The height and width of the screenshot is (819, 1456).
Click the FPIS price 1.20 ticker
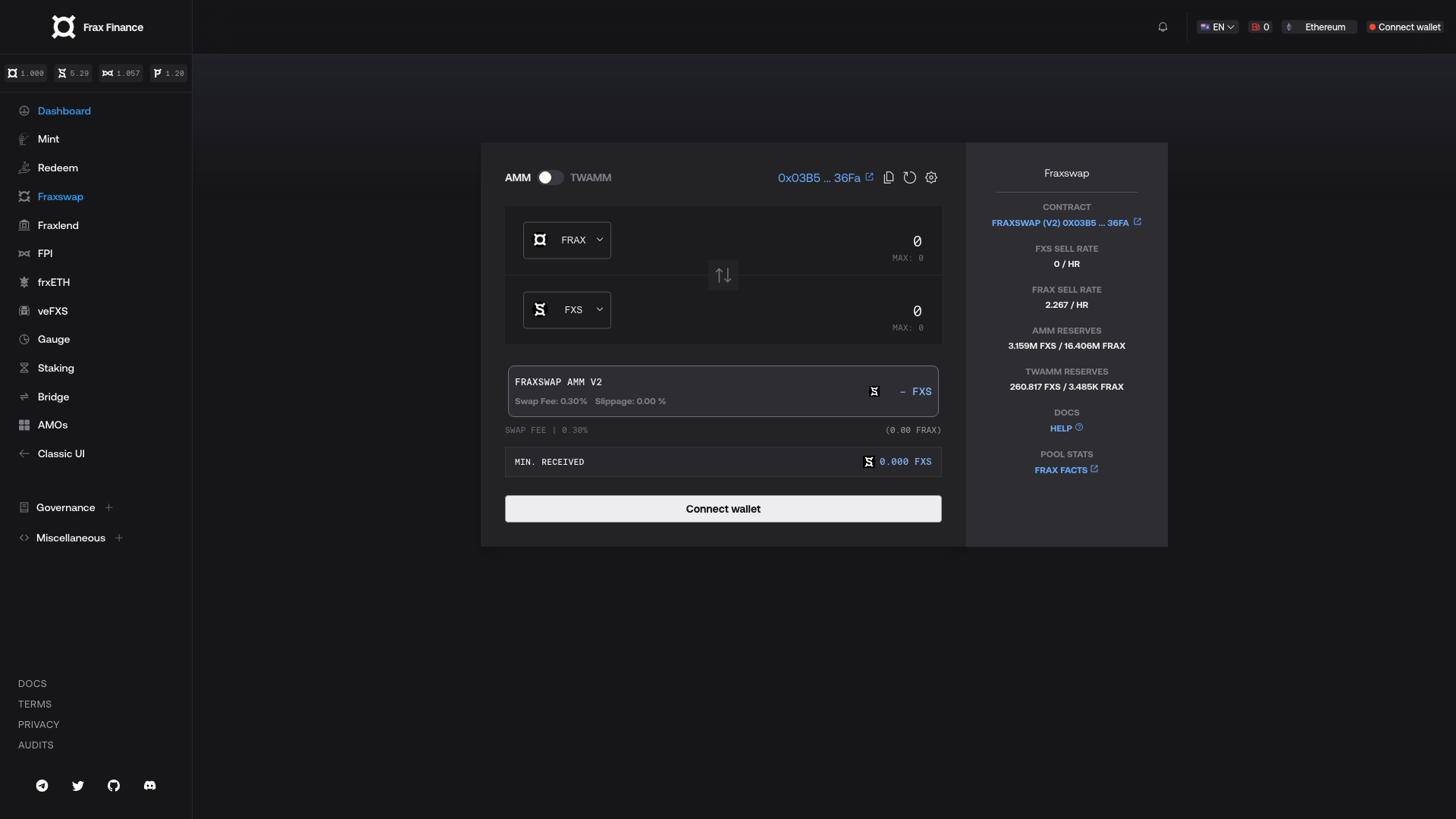169,74
